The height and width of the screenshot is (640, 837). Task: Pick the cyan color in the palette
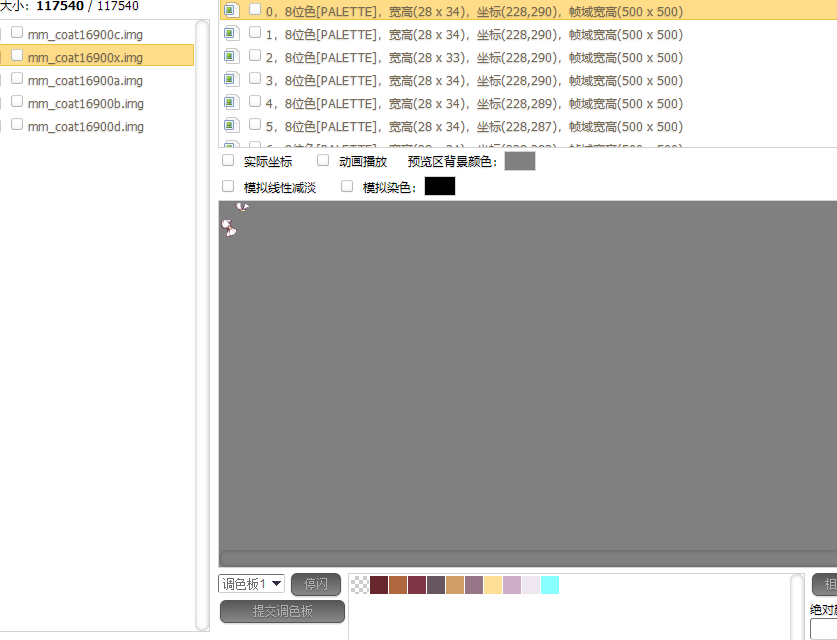550,585
